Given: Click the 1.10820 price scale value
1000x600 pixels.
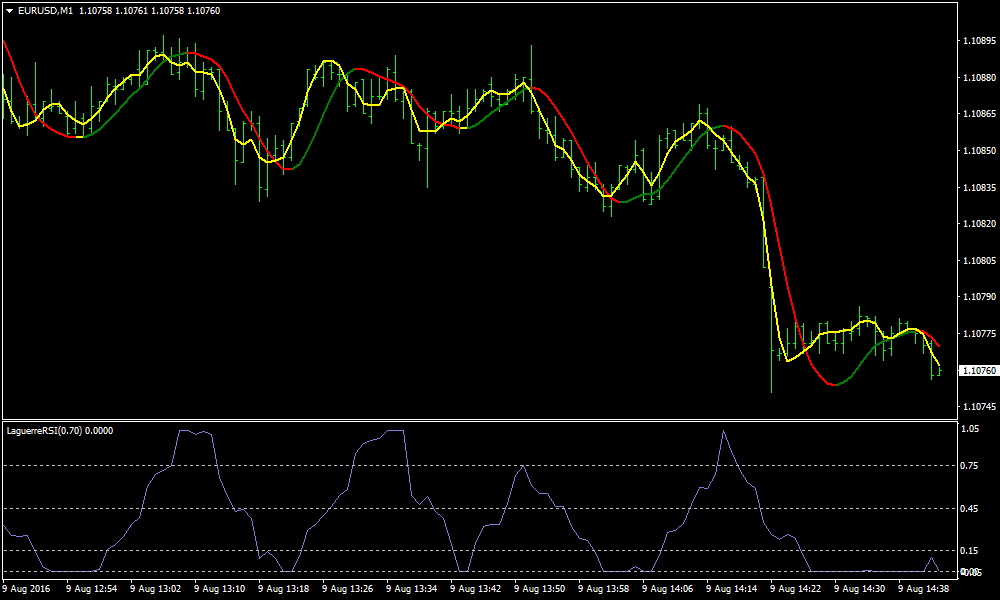Looking at the screenshot, I should (x=978, y=224).
